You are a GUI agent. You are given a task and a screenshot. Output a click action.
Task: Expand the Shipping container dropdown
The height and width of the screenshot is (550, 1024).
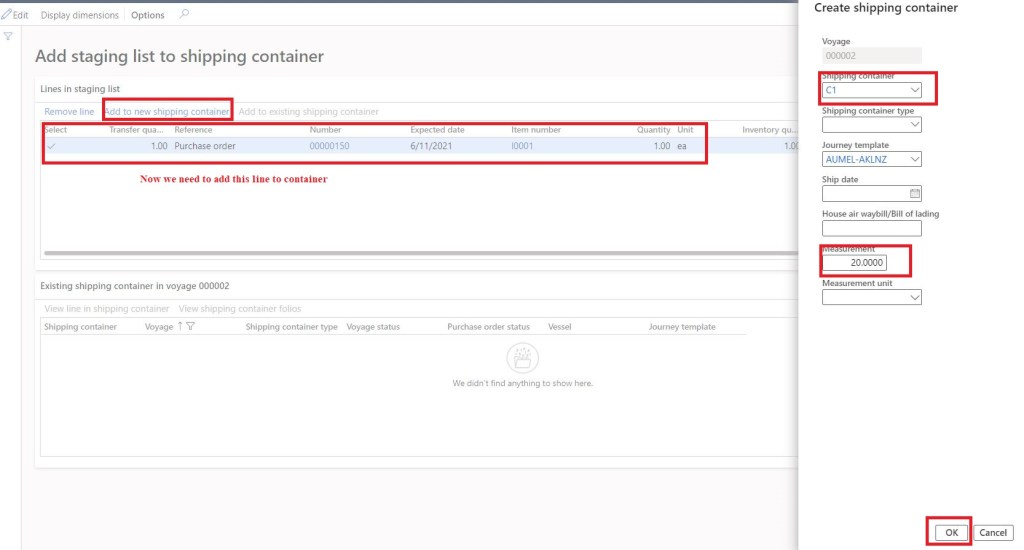(914, 90)
